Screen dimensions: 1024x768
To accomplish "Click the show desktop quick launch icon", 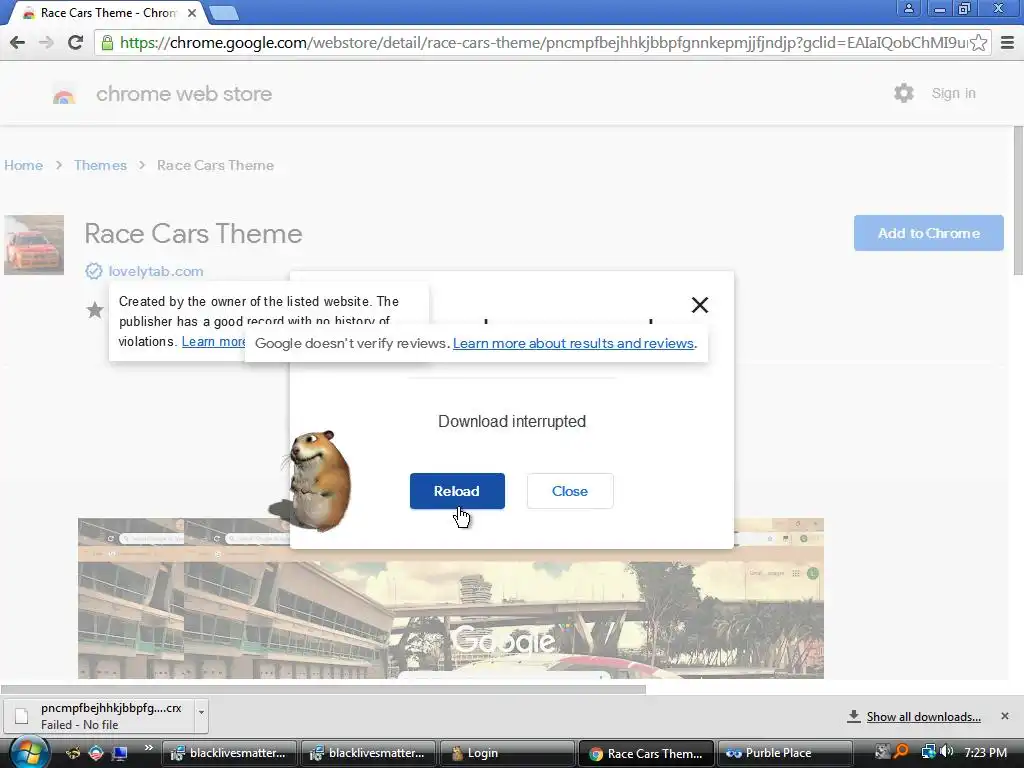I will [x=120, y=753].
